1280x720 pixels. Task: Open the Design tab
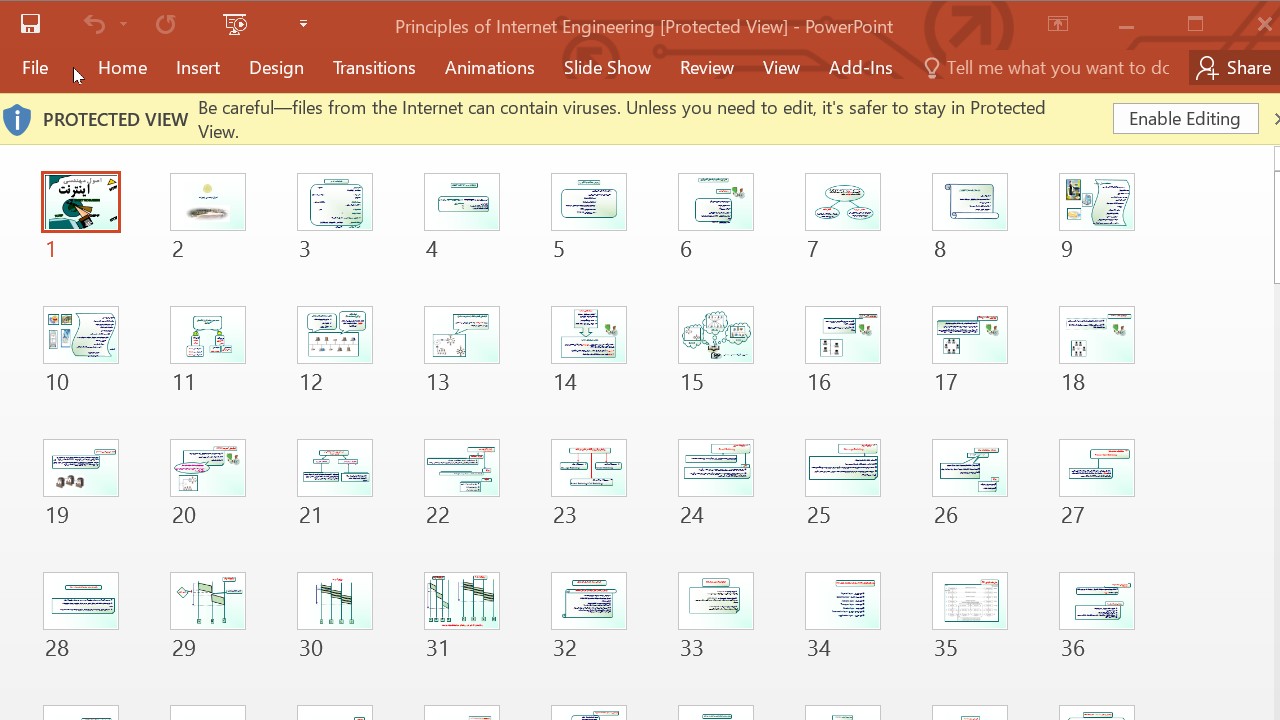276,68
